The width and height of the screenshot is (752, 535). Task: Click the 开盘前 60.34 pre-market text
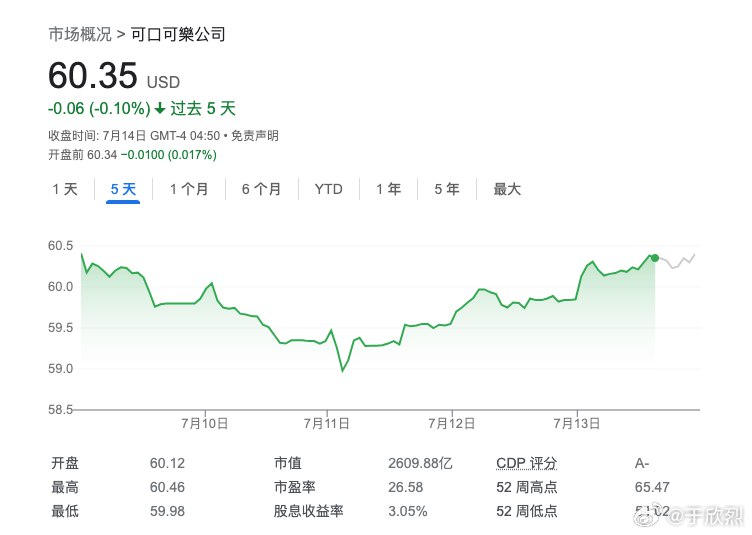point(82,155)
